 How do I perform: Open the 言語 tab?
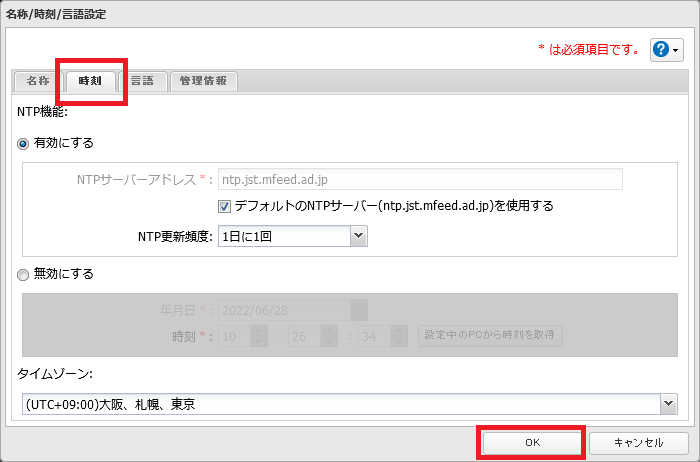pyautogui.click(x=142, y=81)
